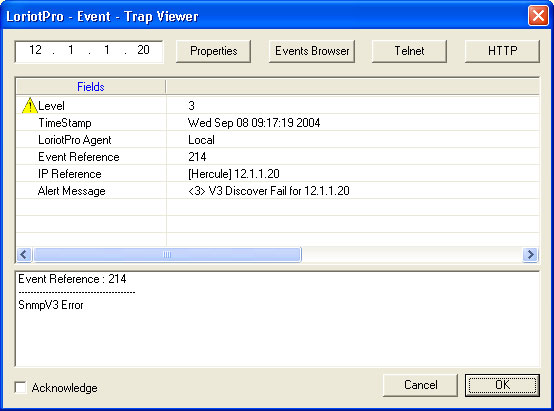Click the timestamp value Wed Sep 08 09:17:19 2004
Image resolution: width=554 pixels, height=411 pixels.
[254, 123]
